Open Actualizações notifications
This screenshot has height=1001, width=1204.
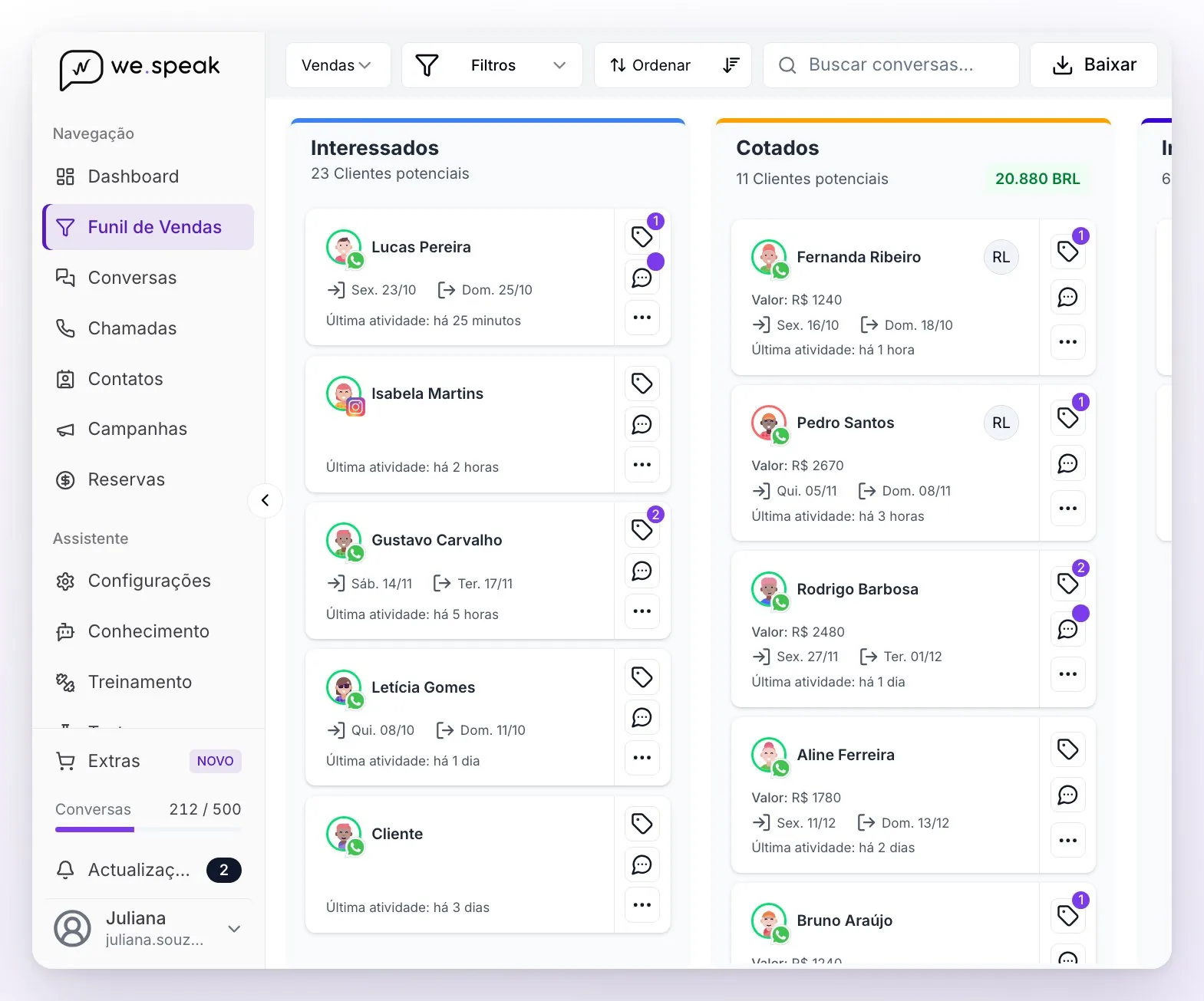(x=148, y=870)
